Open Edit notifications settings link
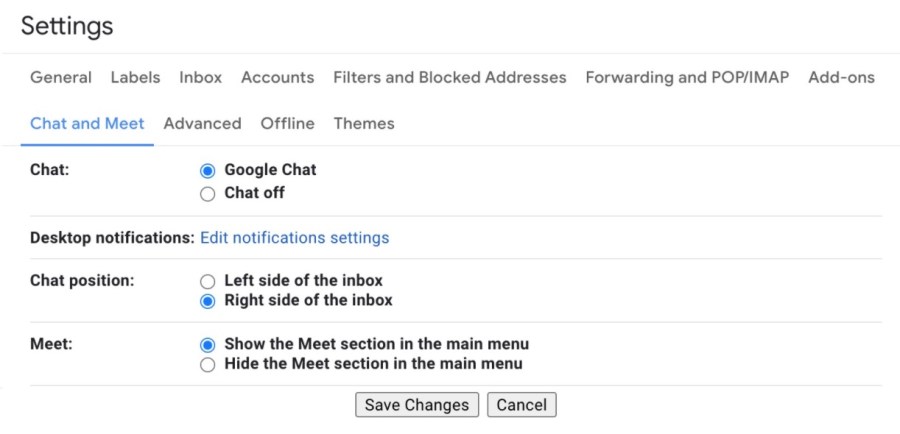The height and width of the screenshot is (434, 900). 294,238
